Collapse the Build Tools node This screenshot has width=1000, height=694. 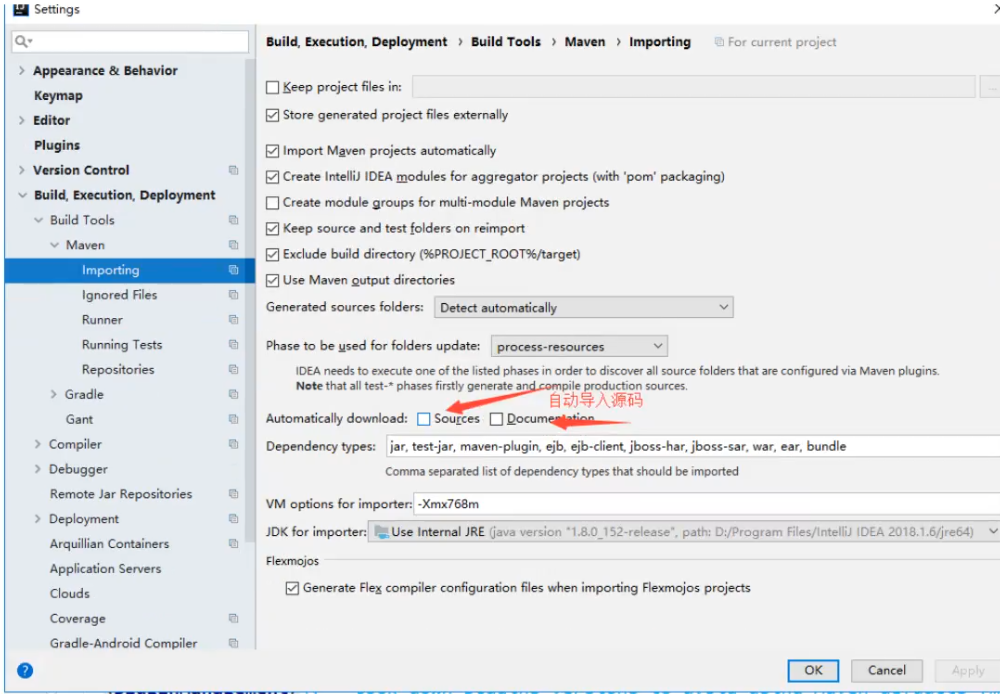38,220
